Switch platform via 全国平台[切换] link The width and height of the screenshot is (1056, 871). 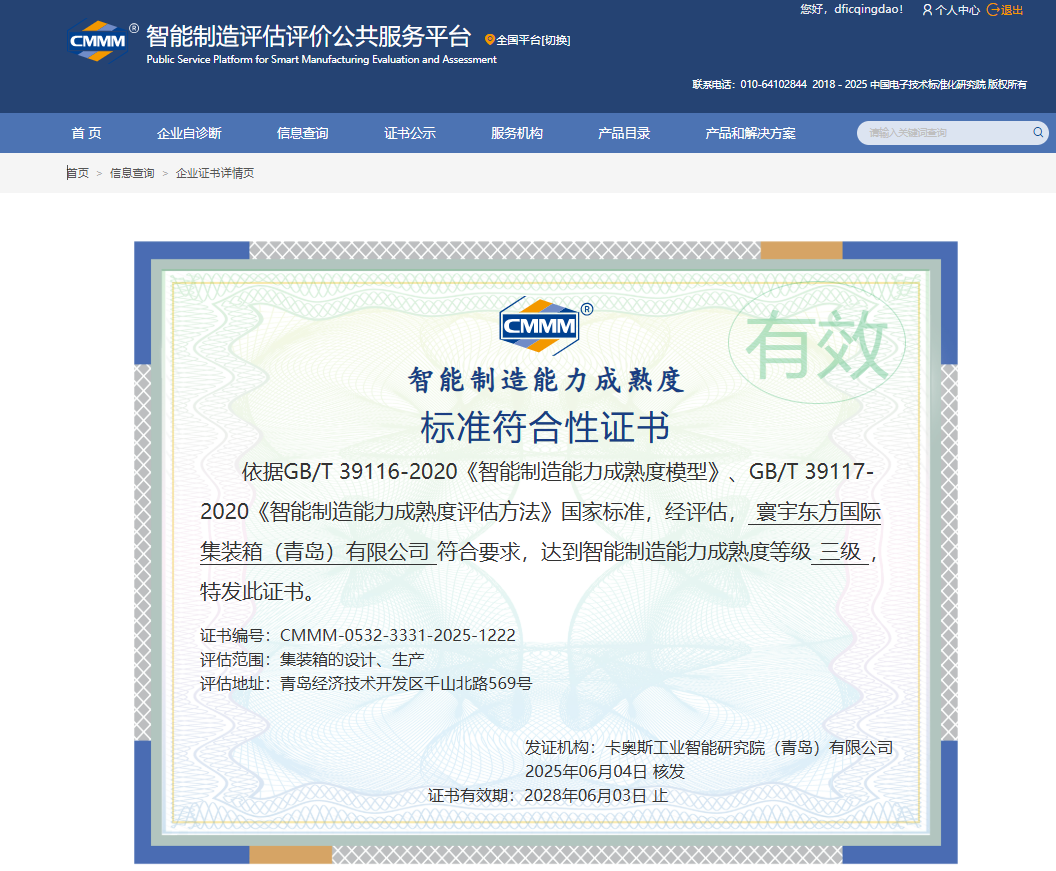tap(533, 40)
